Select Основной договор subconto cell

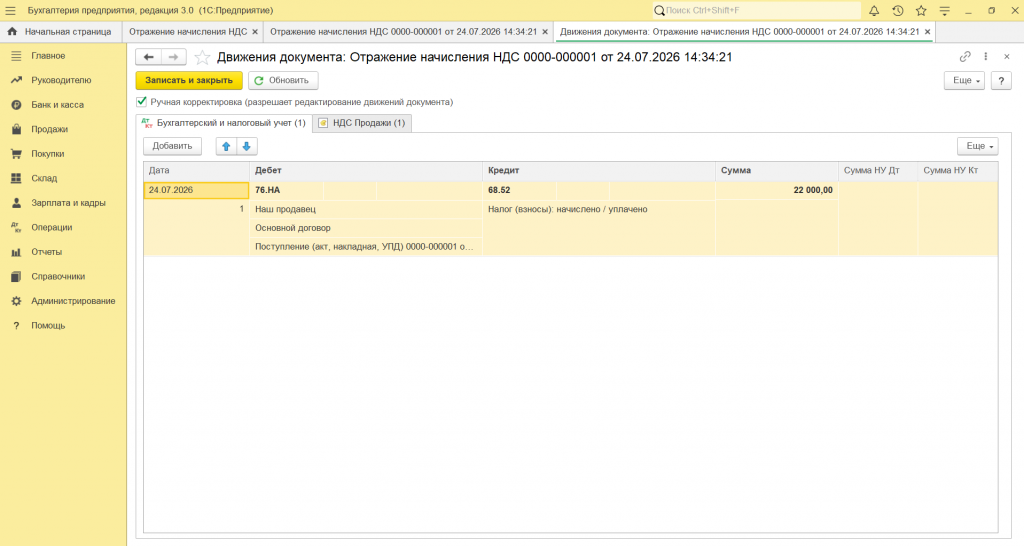point(366,228)
